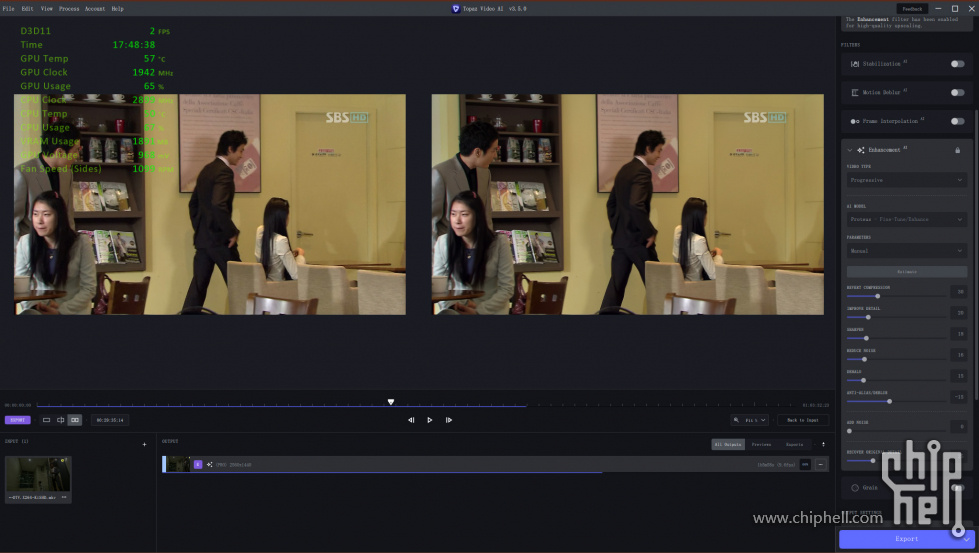
Task: Select the Previews tab
Action: (x=761, y=444)
